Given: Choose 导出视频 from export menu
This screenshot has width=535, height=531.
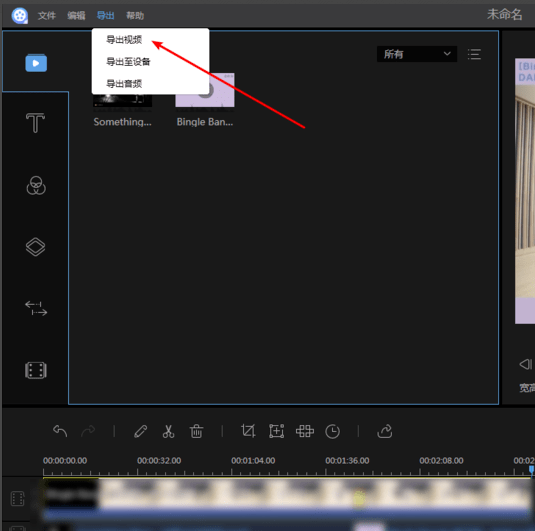Looking at the screenshot, I should click(x=124, y=40).
